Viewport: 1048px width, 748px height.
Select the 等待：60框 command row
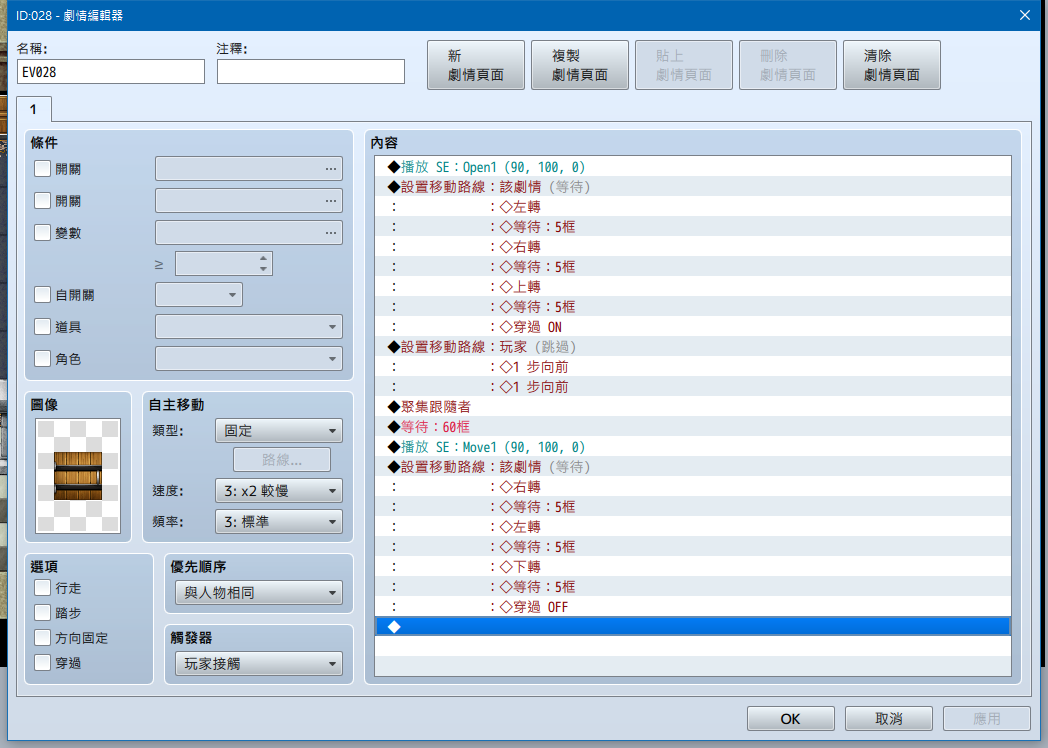[692, 426]
